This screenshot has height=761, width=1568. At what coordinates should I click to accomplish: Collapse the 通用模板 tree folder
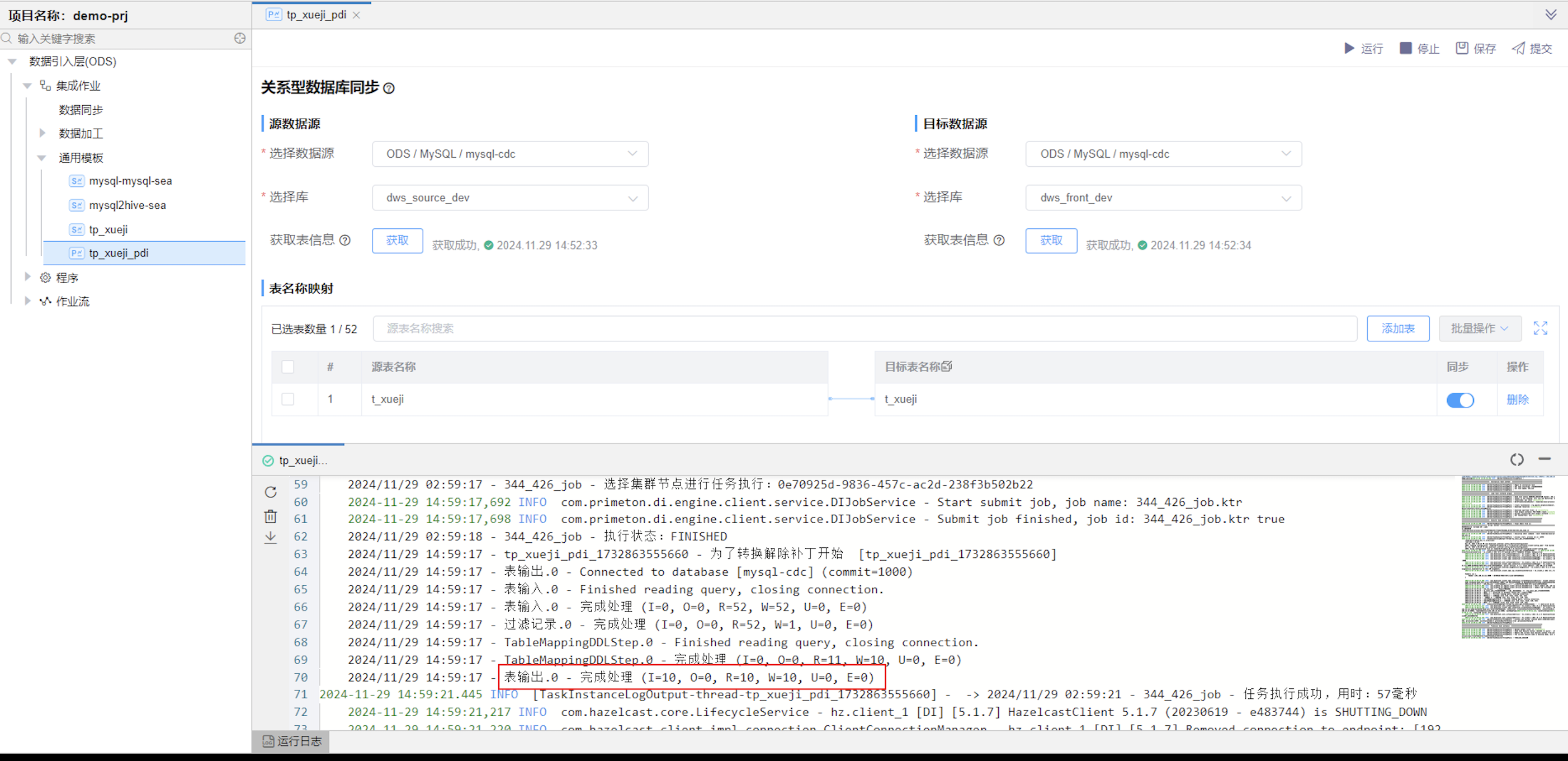tap(42, 158)
